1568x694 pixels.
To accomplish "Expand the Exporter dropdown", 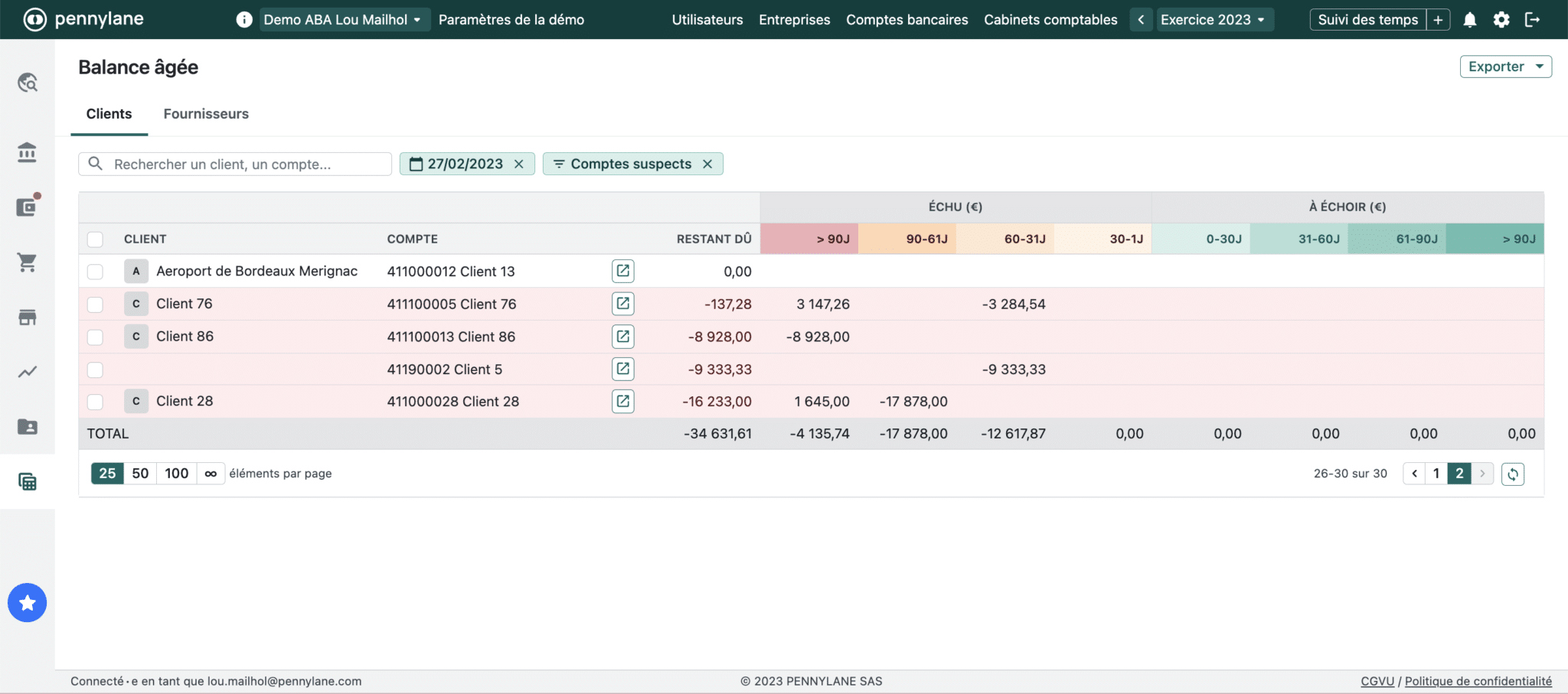I will [x=1504, y=67].
